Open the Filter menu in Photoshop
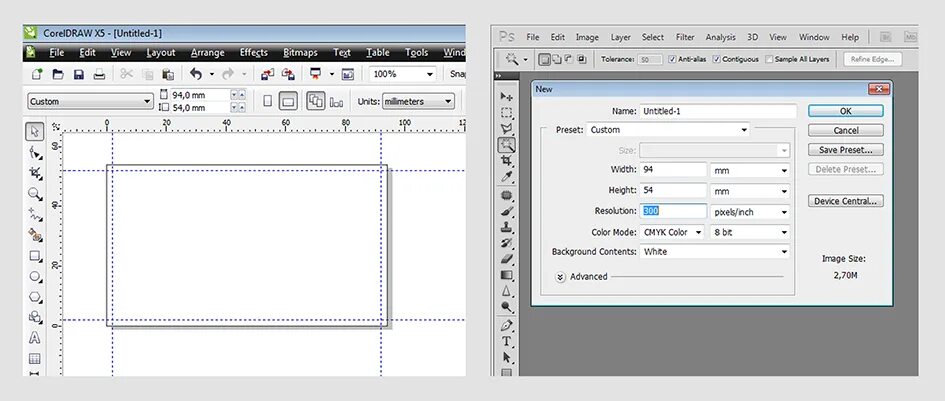Screen dimensions: 945x401 pyautogui.click(x=685, y=37)
